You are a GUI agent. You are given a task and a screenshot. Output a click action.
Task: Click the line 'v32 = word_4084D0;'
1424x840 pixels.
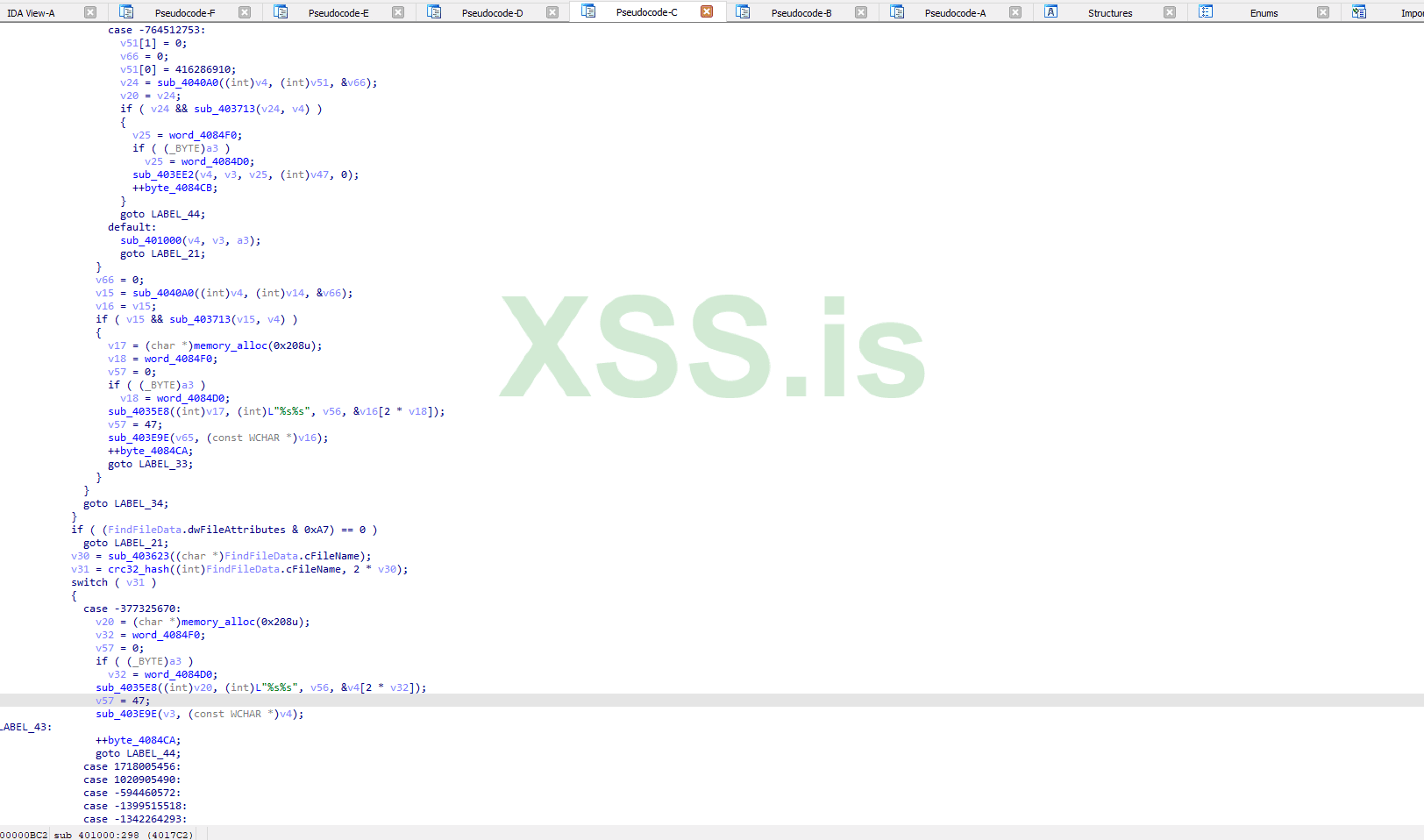[x=163, y=674]
